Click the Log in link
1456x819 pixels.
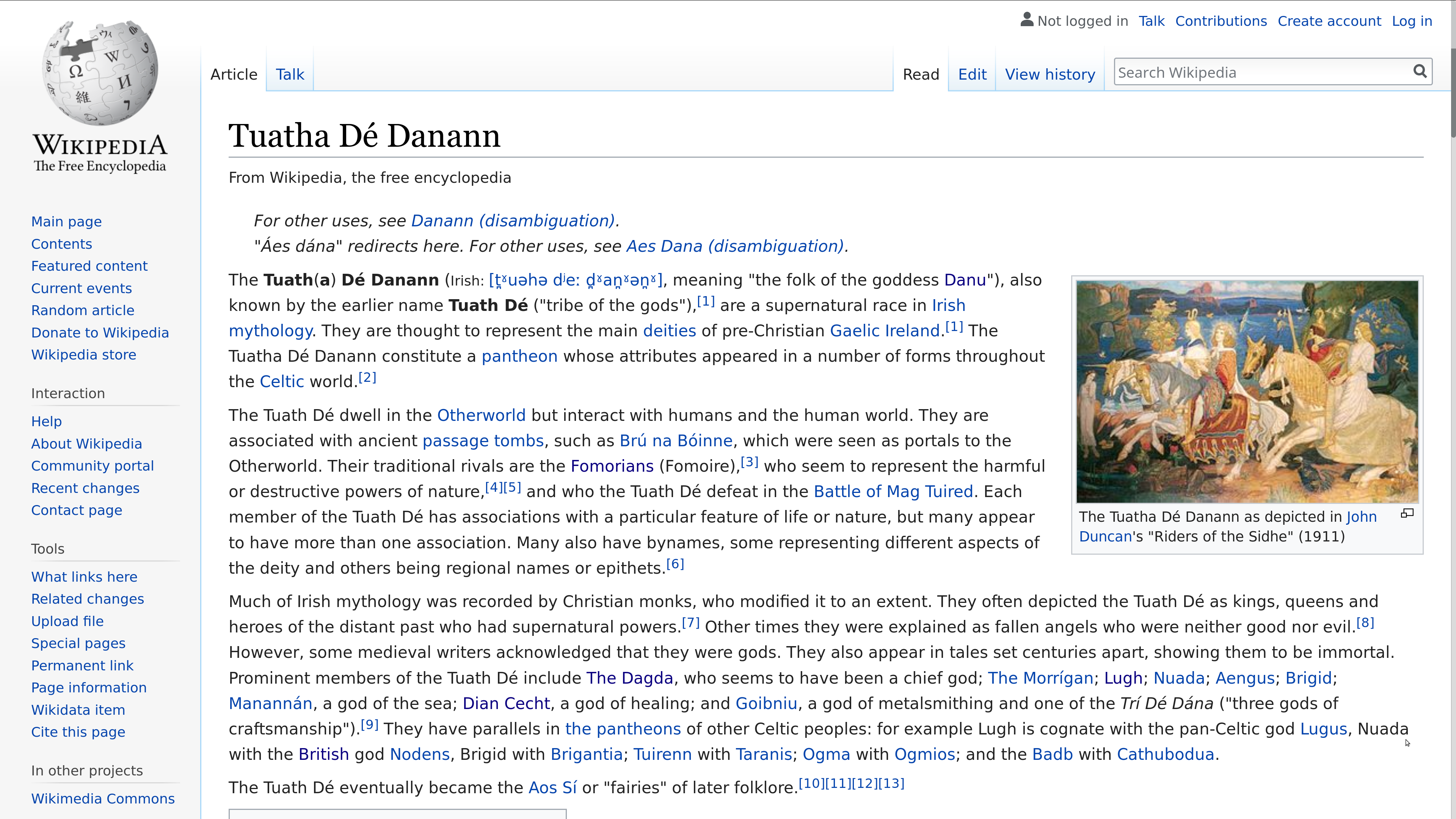(1412, 22)
